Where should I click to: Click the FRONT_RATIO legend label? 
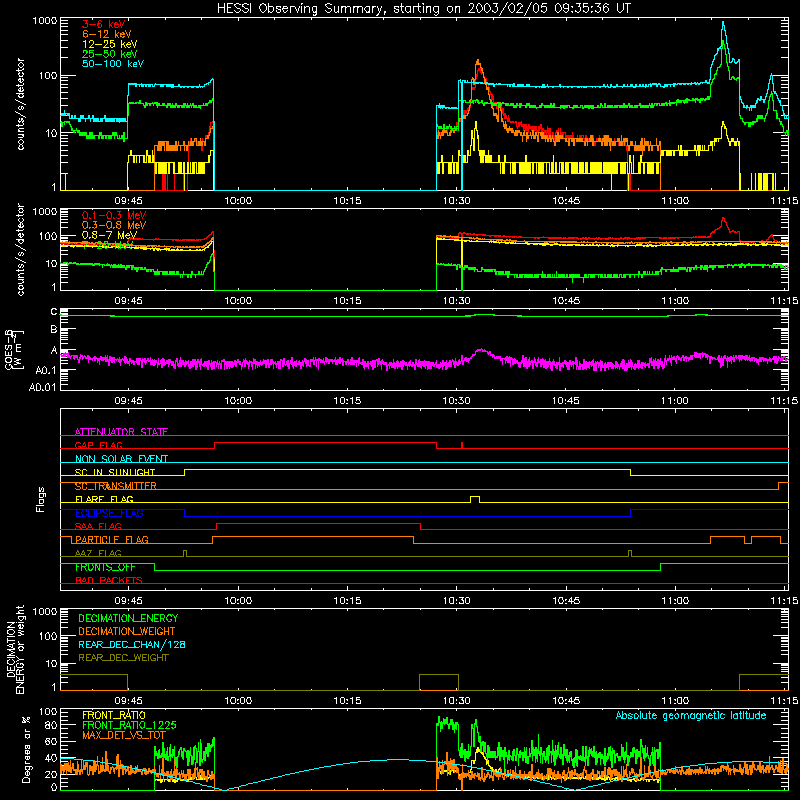coord(113,715)
